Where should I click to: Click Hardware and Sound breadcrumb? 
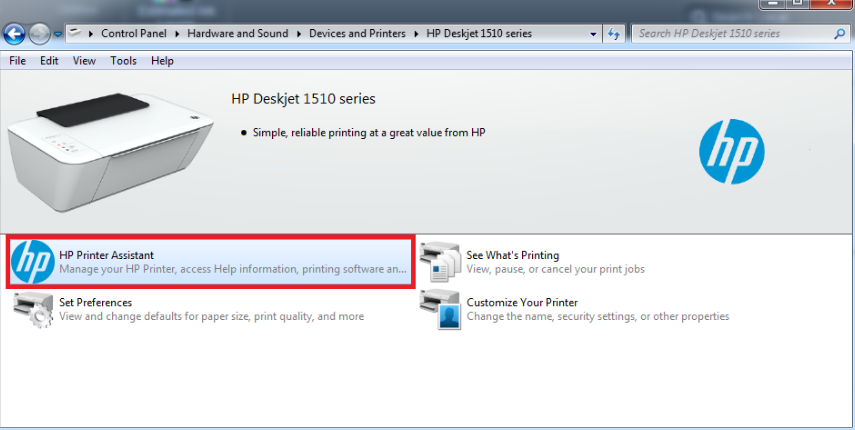click(x=238, y=33)
